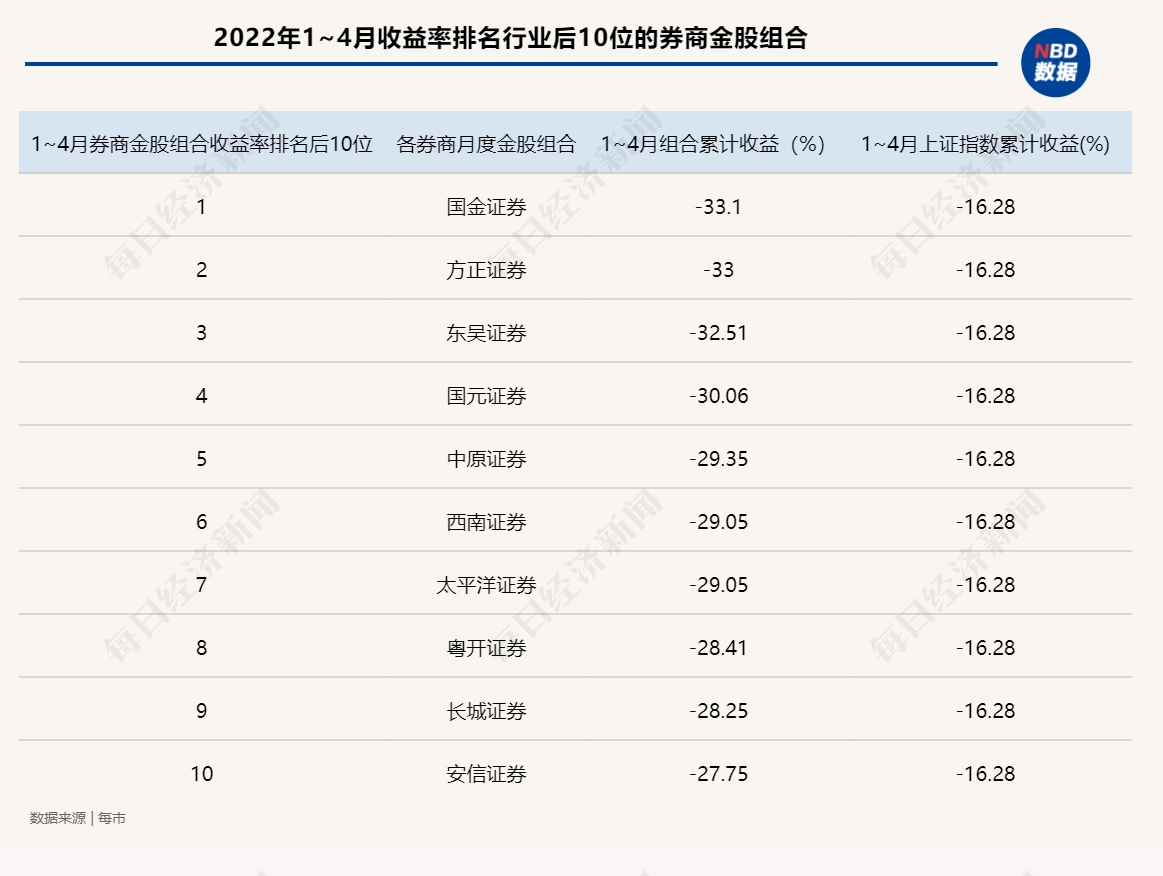Image resolution: width=1163 pixels, height=876 pixels.
Task: Select the -27.75 cumulative return value
Action: click(x=718, y=774)
